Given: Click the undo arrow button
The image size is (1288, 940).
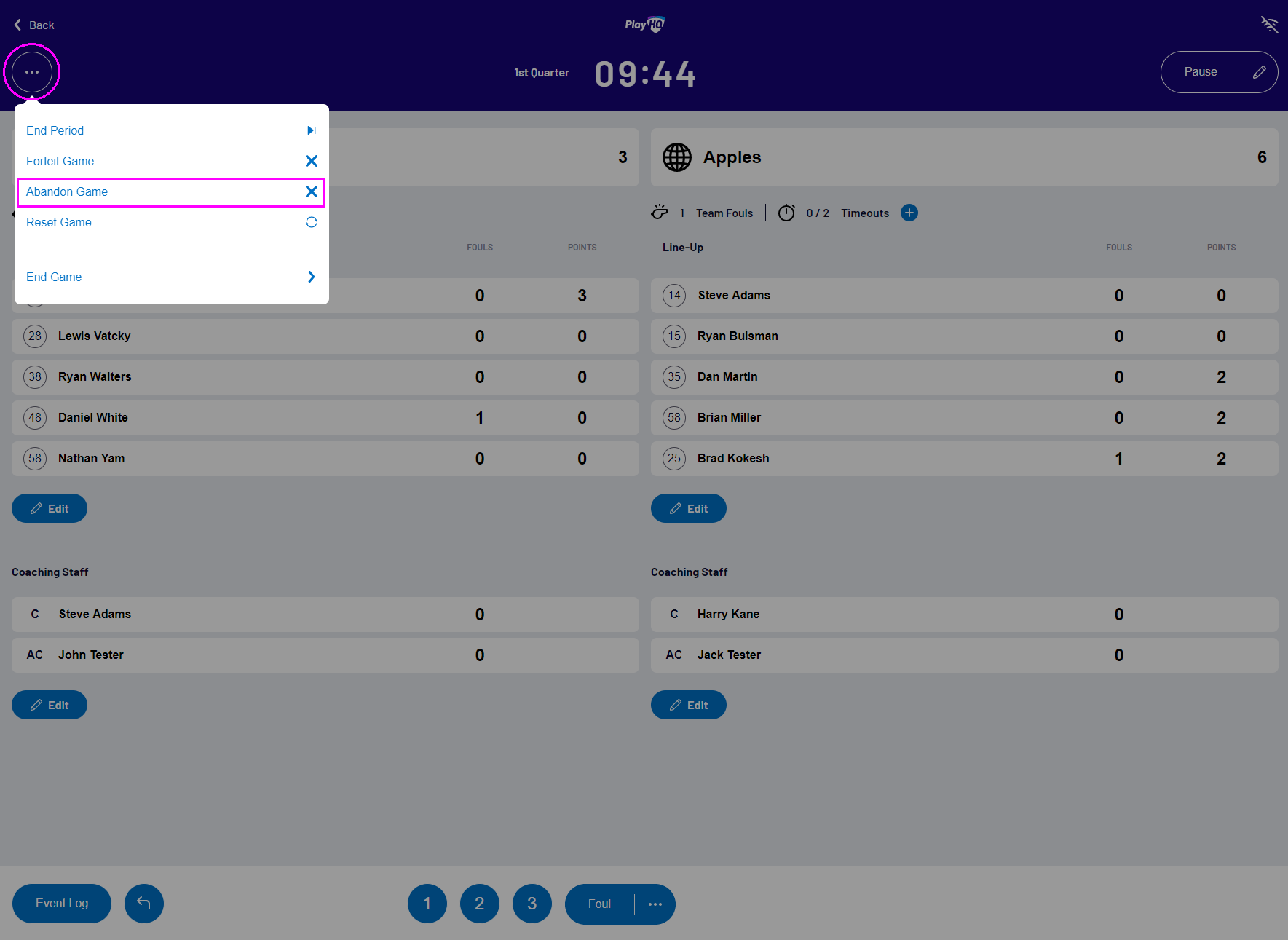Looking at the screenshot, I should [x=144, y=904].
